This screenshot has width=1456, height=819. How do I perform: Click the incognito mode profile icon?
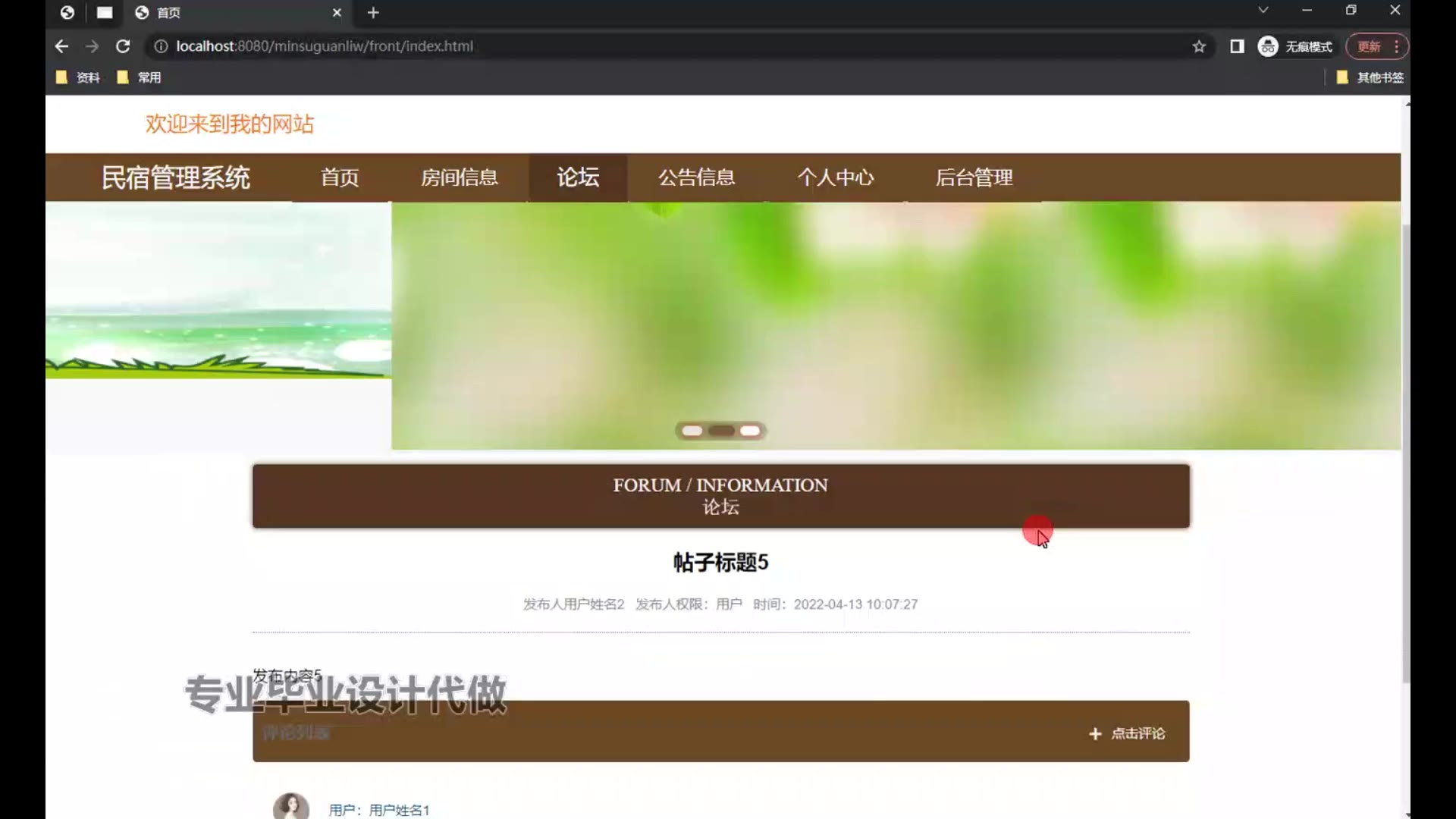1268,46
